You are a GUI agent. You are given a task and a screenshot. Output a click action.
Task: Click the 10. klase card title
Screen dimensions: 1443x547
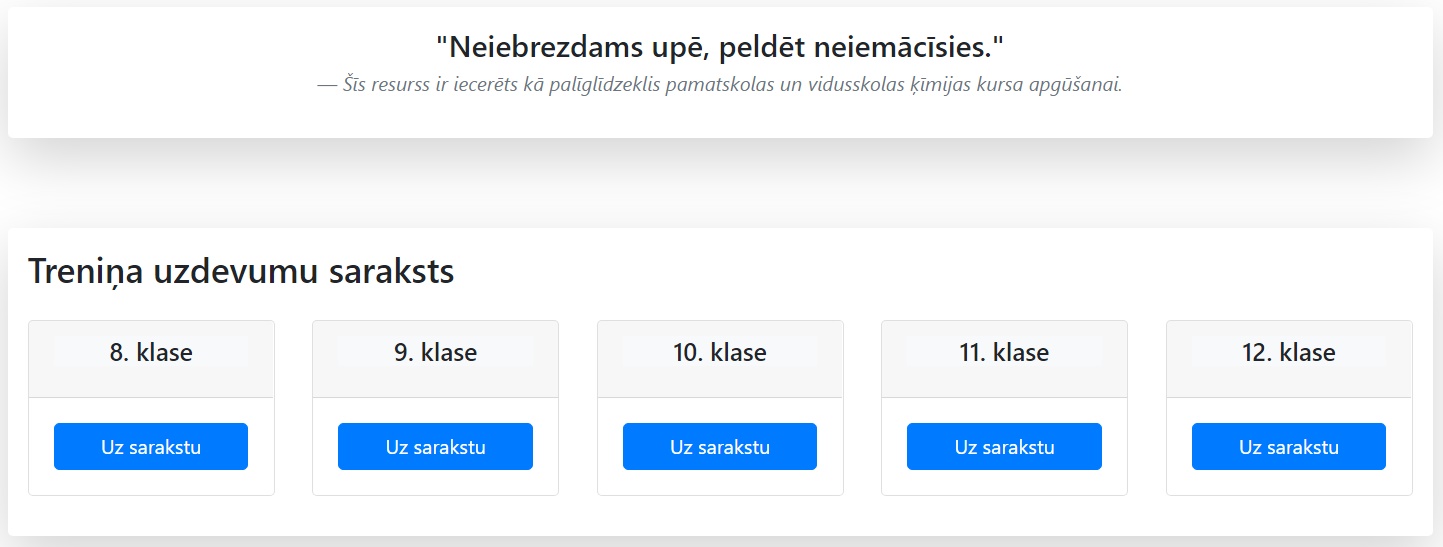coord(720,352)
